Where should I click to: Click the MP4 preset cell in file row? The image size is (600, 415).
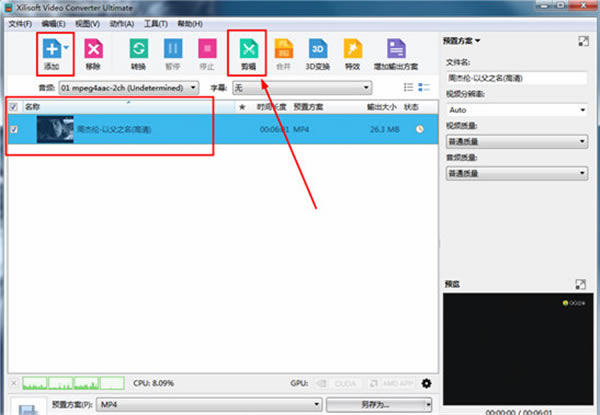[301, 130]
